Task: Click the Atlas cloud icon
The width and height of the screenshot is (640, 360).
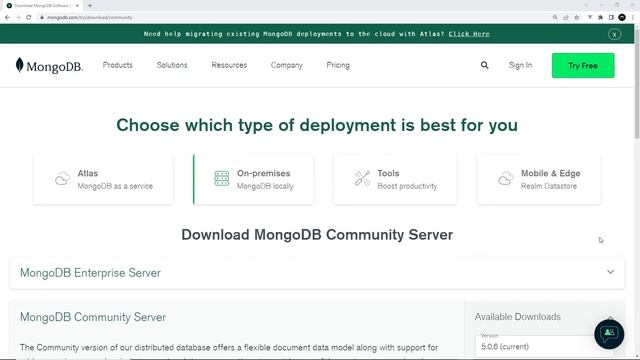Action: tap(62, 179)
